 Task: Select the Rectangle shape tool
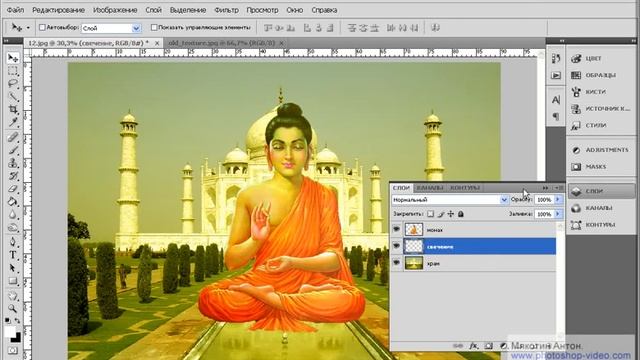[x=13, y=281]
